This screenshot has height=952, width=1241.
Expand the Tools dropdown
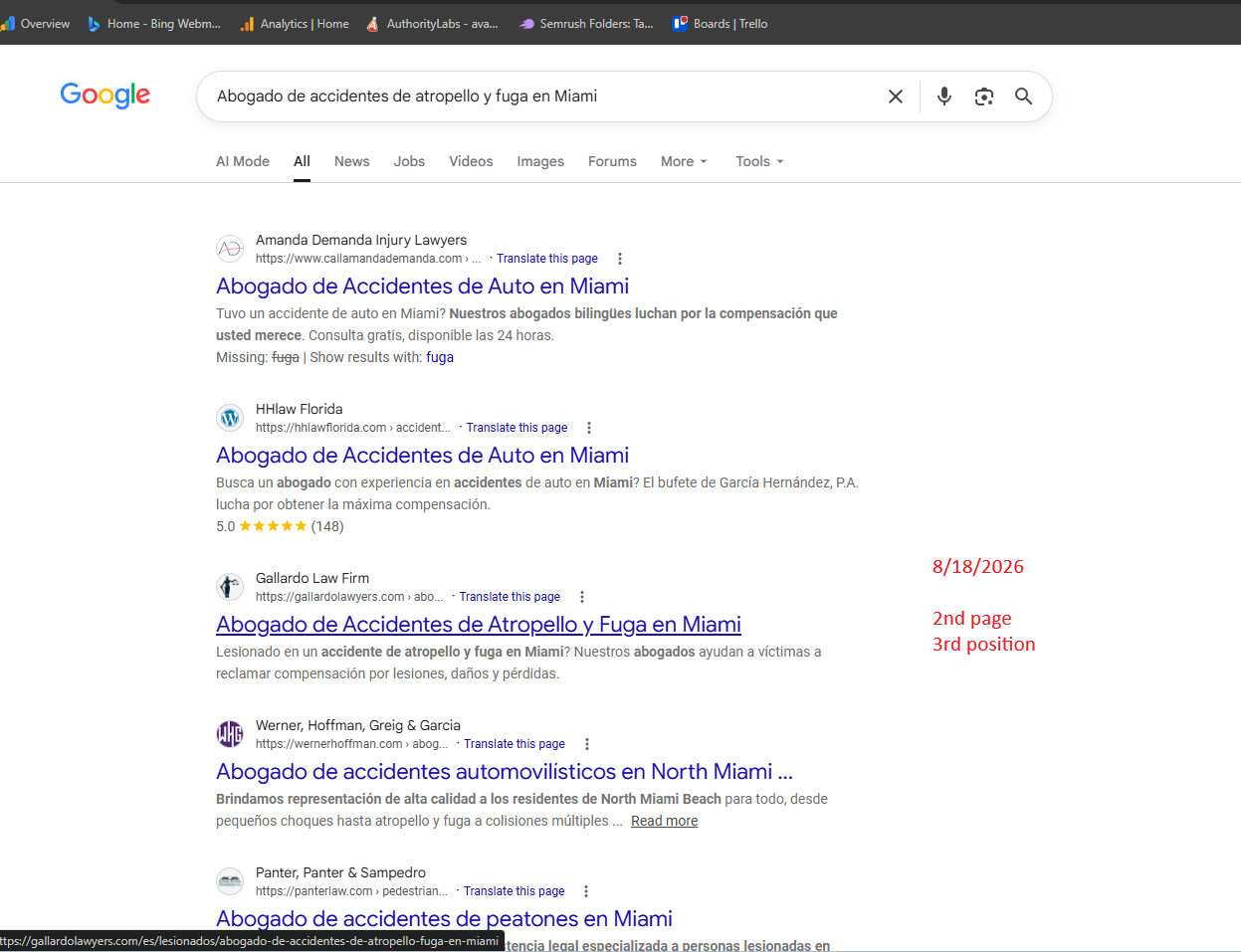point(759,161)
